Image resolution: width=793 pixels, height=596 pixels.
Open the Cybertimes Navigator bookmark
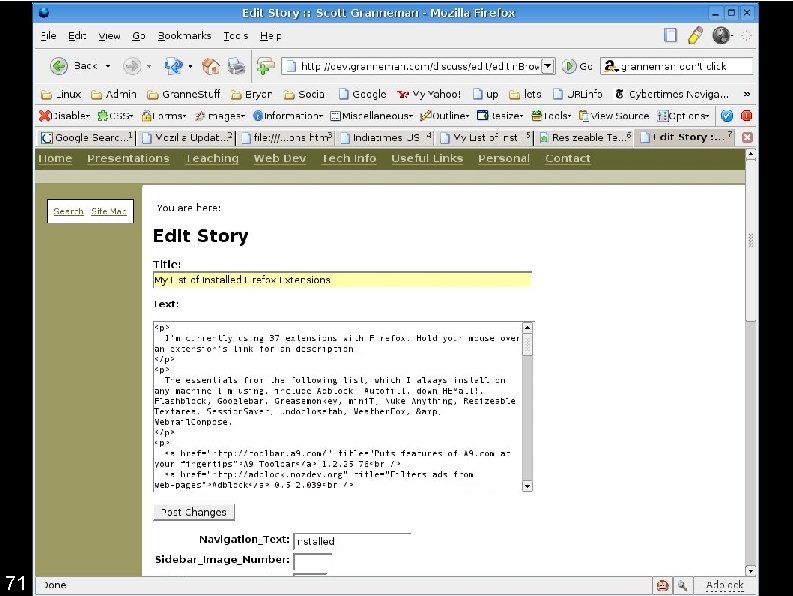point(672,94)
